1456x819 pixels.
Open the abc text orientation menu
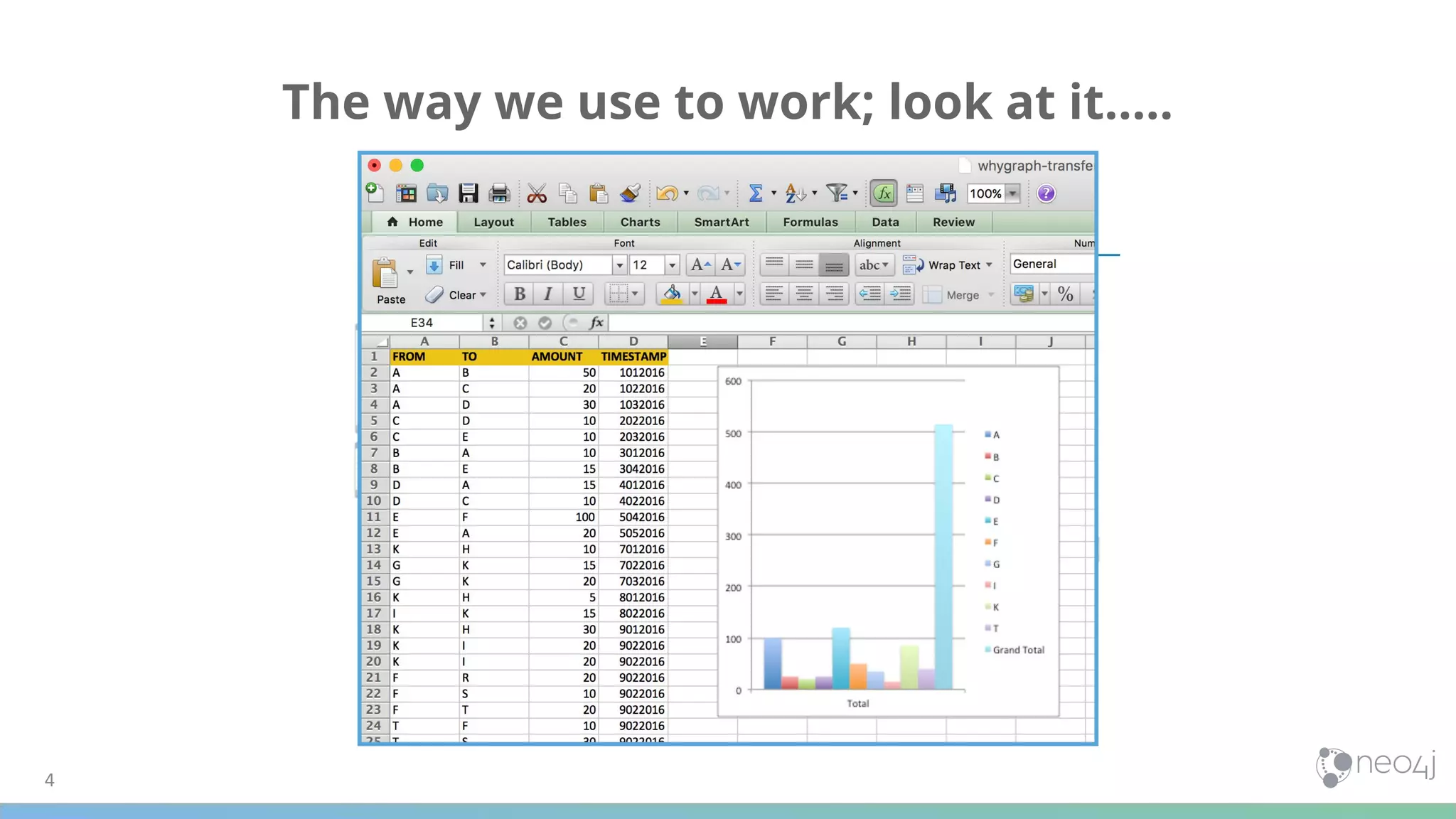point(874,265)
